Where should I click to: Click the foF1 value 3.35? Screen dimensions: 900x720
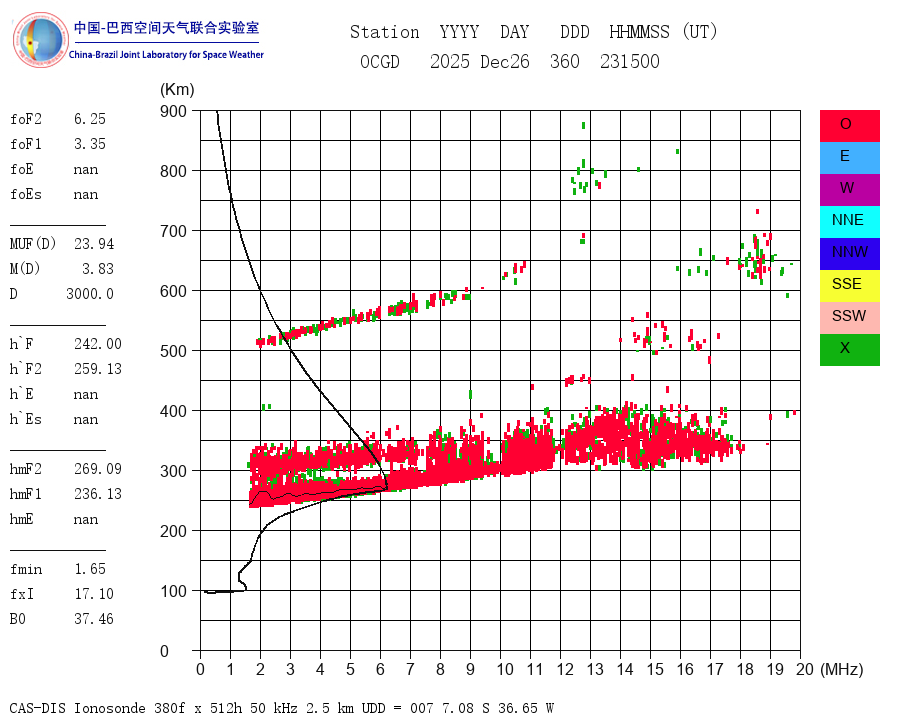click(x=90, y=144)
